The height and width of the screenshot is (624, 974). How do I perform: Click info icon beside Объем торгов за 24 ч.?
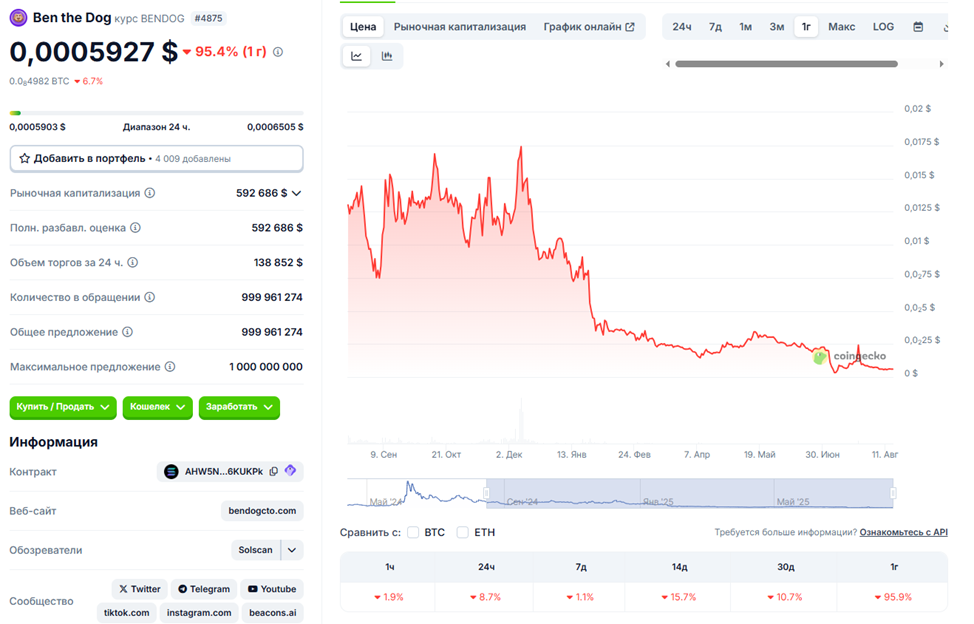(x=132, y=263)
